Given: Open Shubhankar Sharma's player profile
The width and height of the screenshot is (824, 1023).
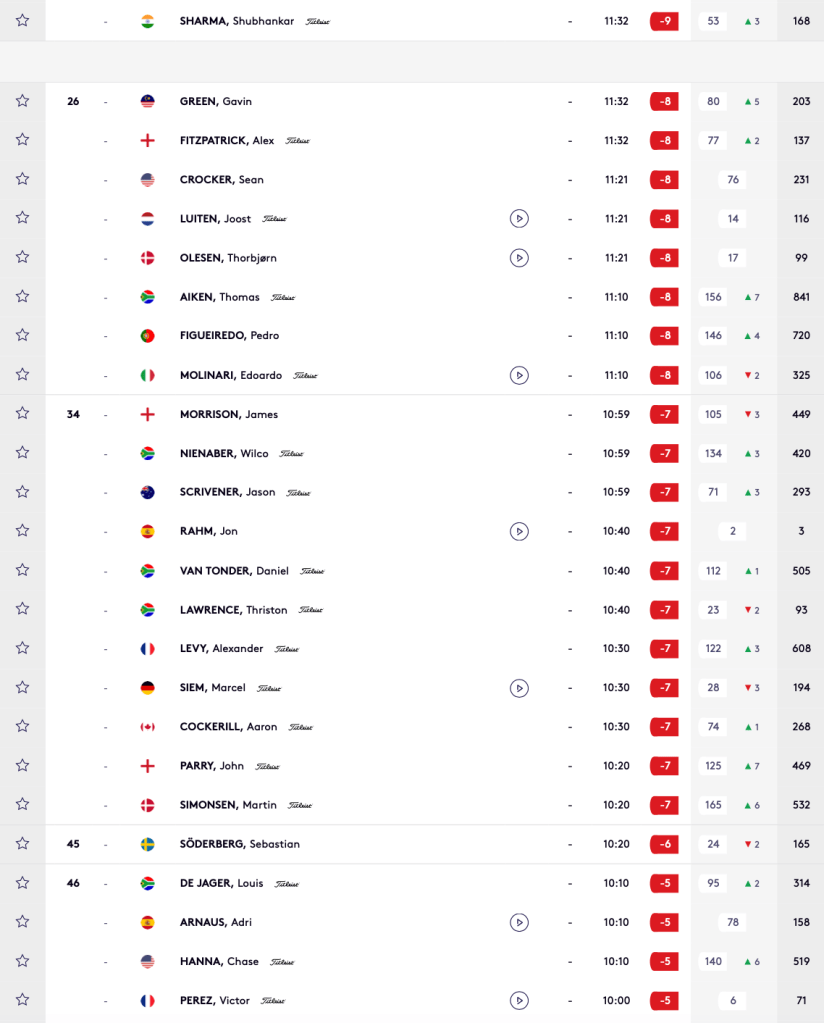Looking at the screenshot, I should (236, 21).
